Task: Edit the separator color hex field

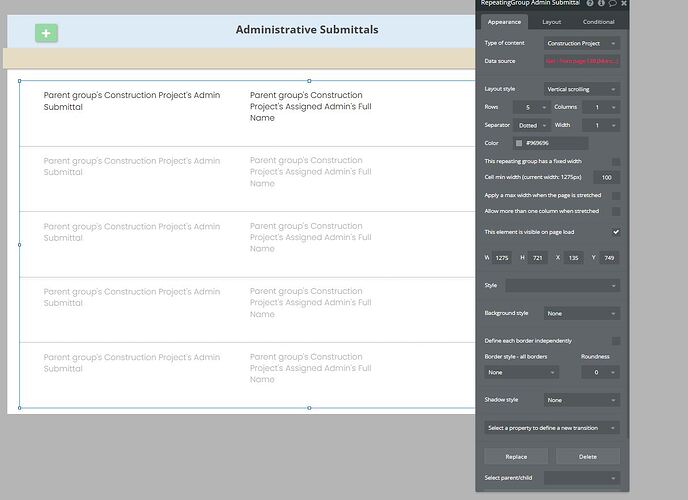Action: tap(555, 143)
